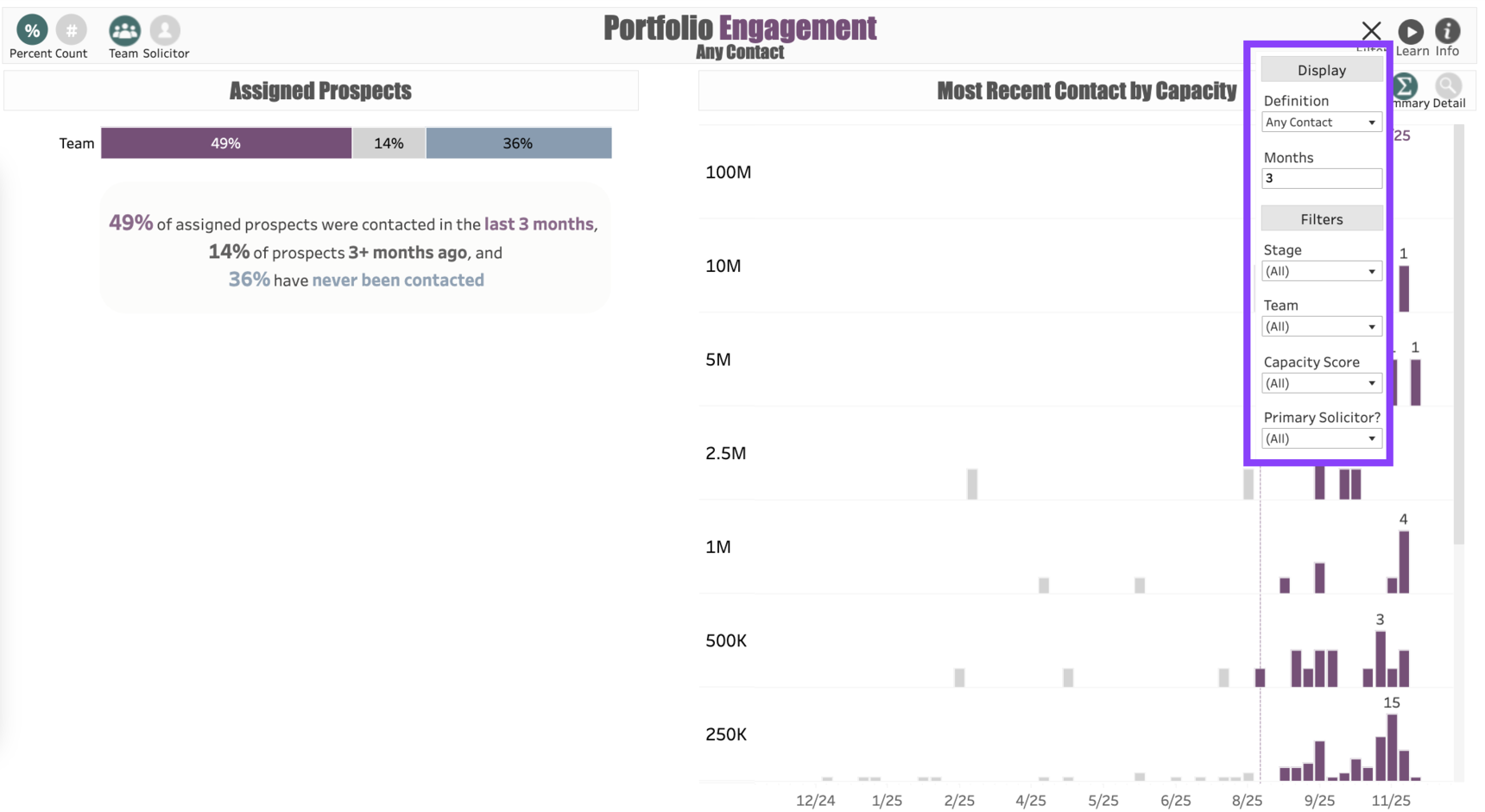The image size is (1485, 812).
Task: Show the Detail view magnifier icon
Action: [x=1448, y=86]
